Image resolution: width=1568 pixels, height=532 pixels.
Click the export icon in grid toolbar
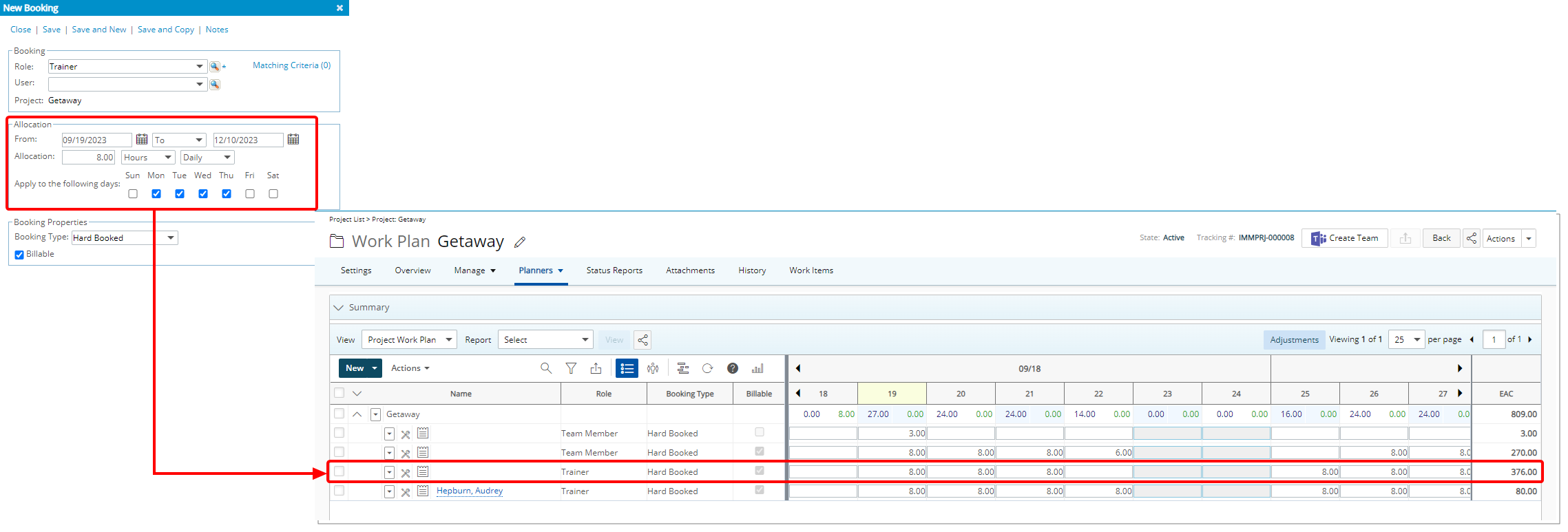[x=596, y=368]
